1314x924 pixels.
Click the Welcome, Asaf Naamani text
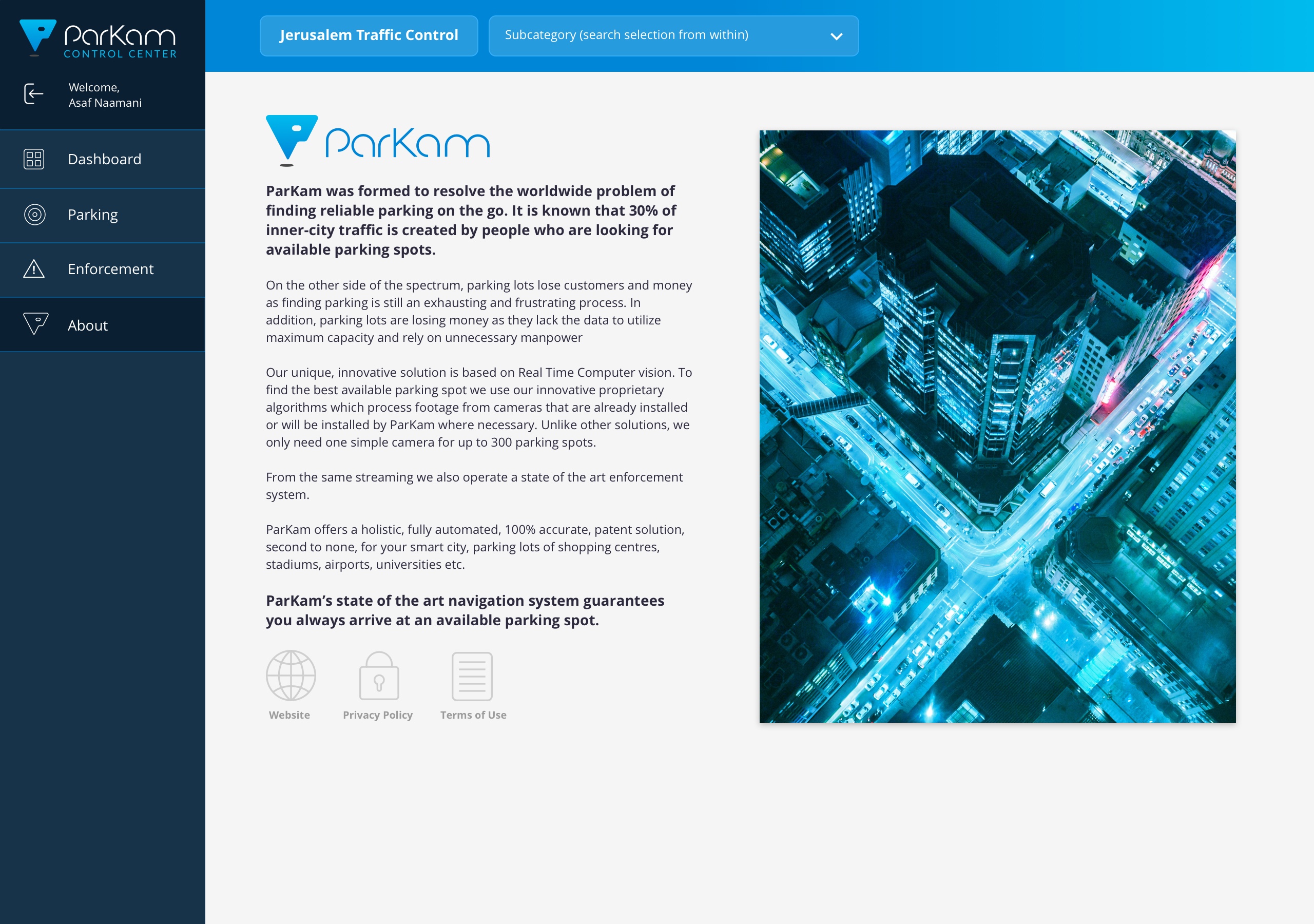click(105, 95)
